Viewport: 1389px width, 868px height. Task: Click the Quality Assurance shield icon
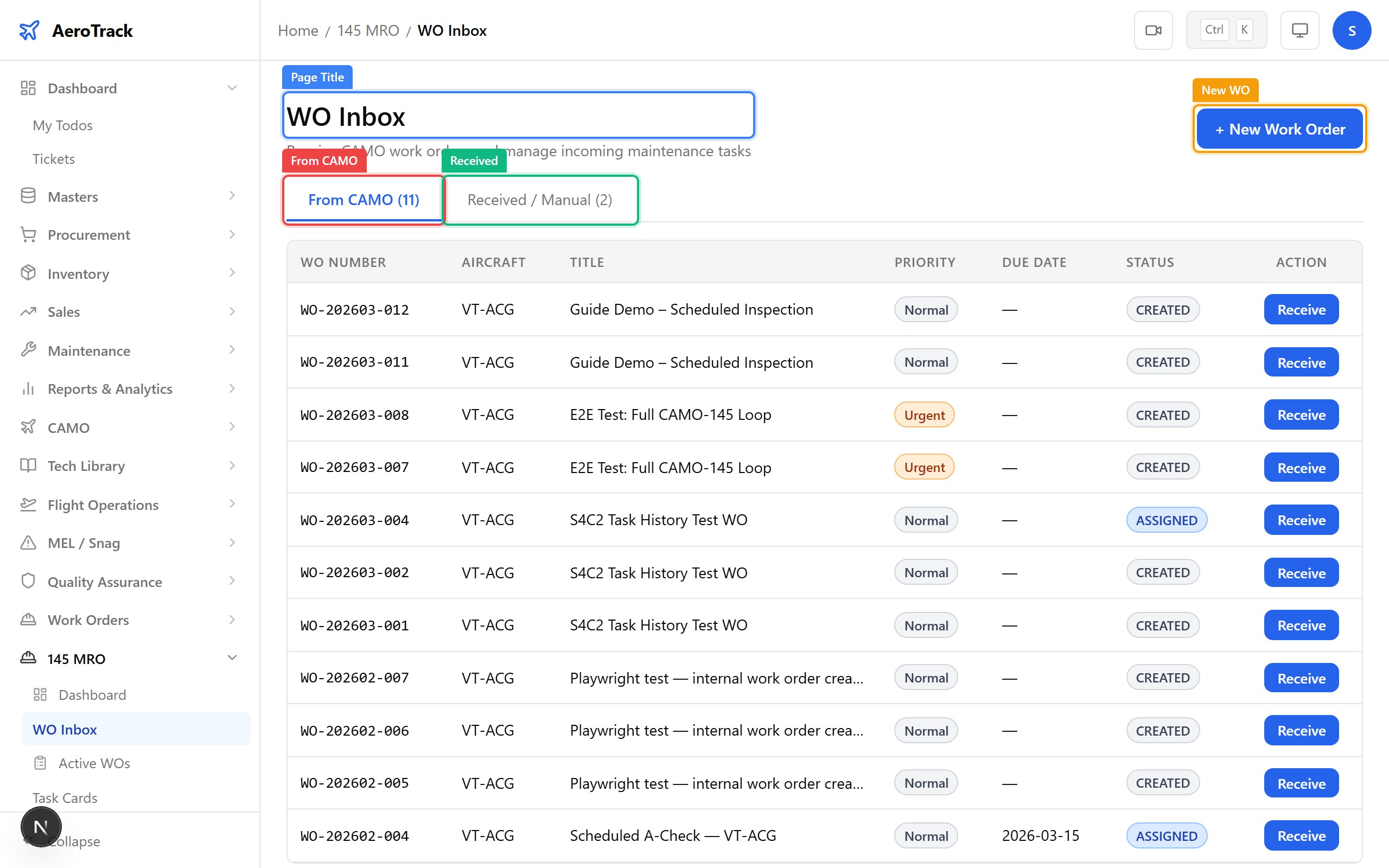pos(28,581)
